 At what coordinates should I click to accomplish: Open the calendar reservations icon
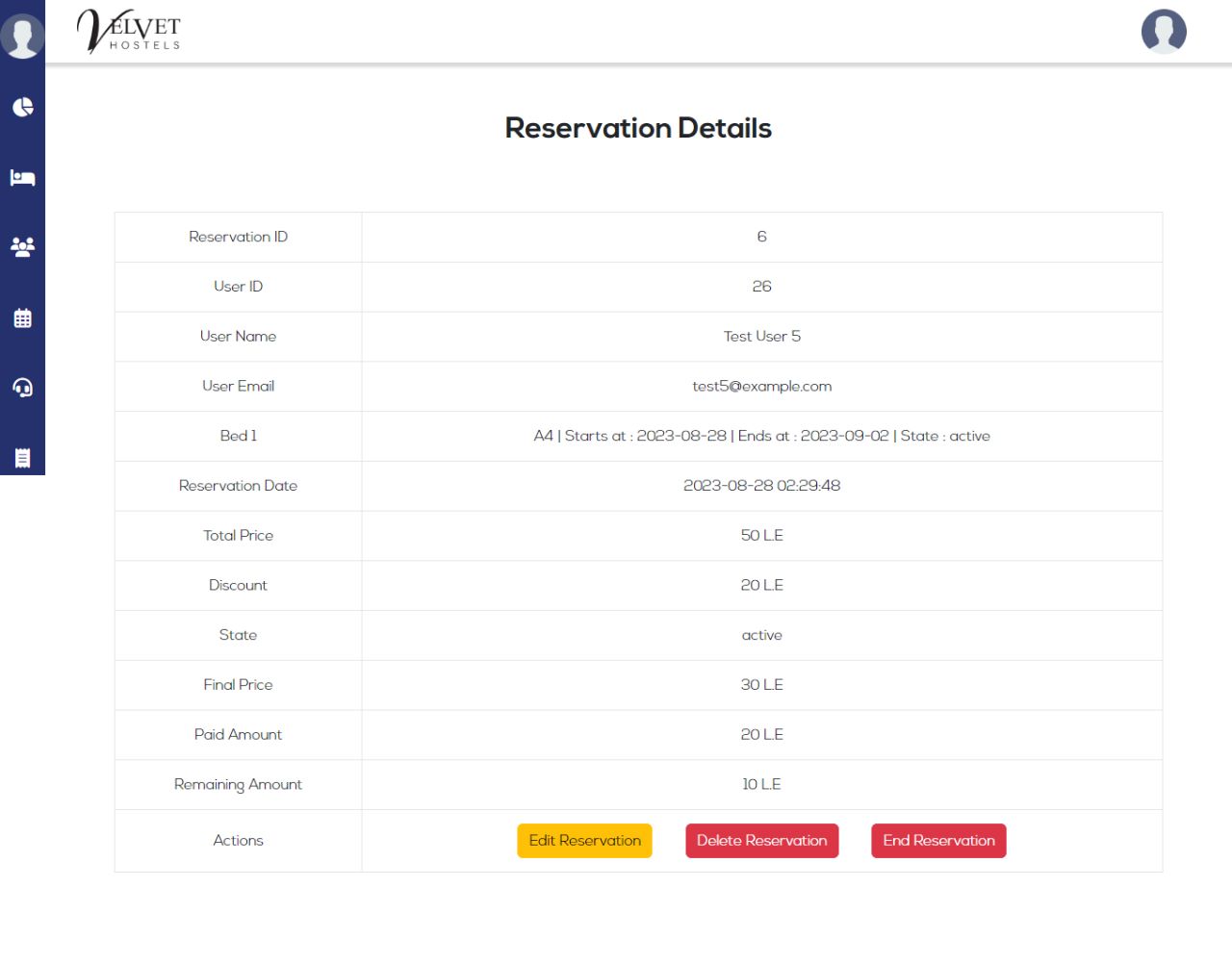point(22,318)
